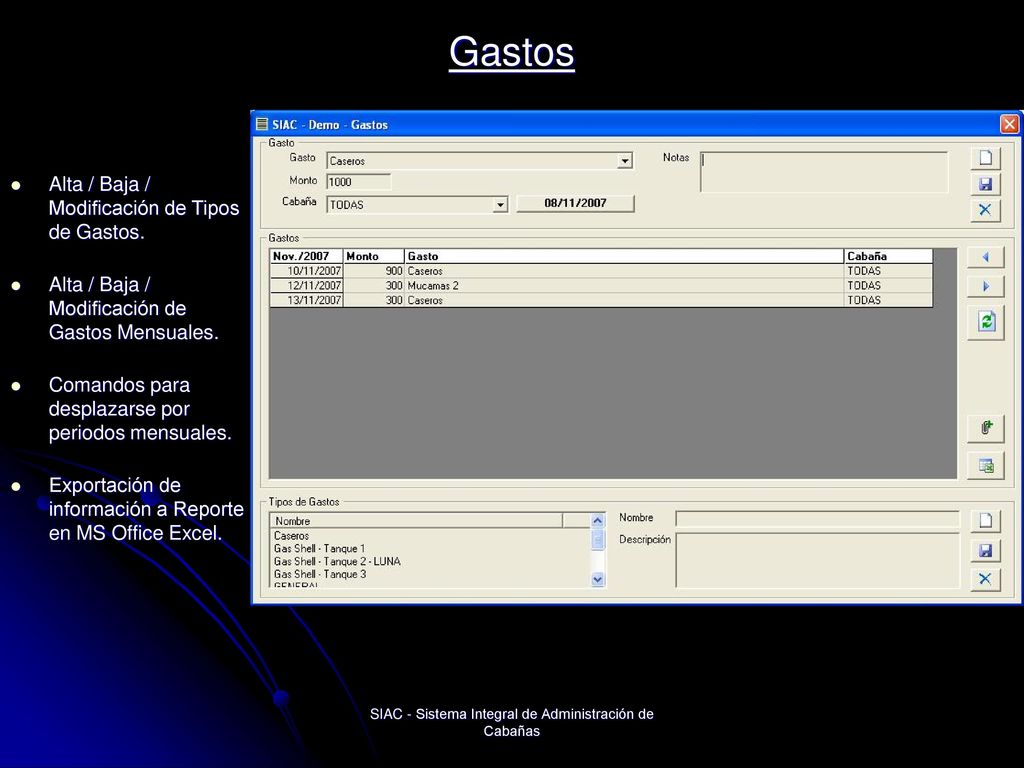
Task: Select the 12/11/2007 expense row
Action: point(601,285)
